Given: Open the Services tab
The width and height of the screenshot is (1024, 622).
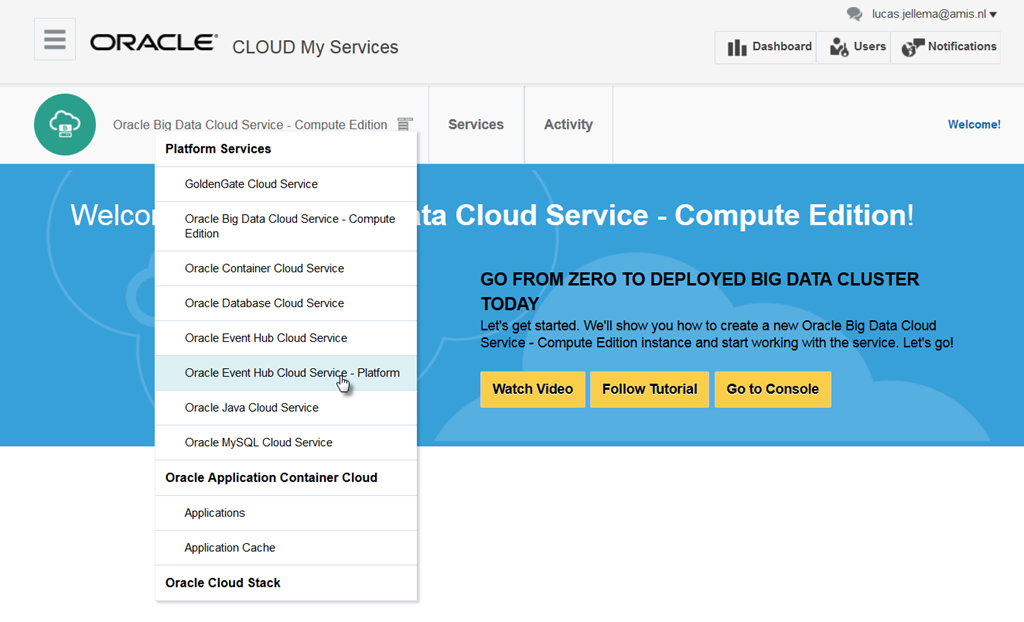Looking at the screenshot, I should (476, 125).
